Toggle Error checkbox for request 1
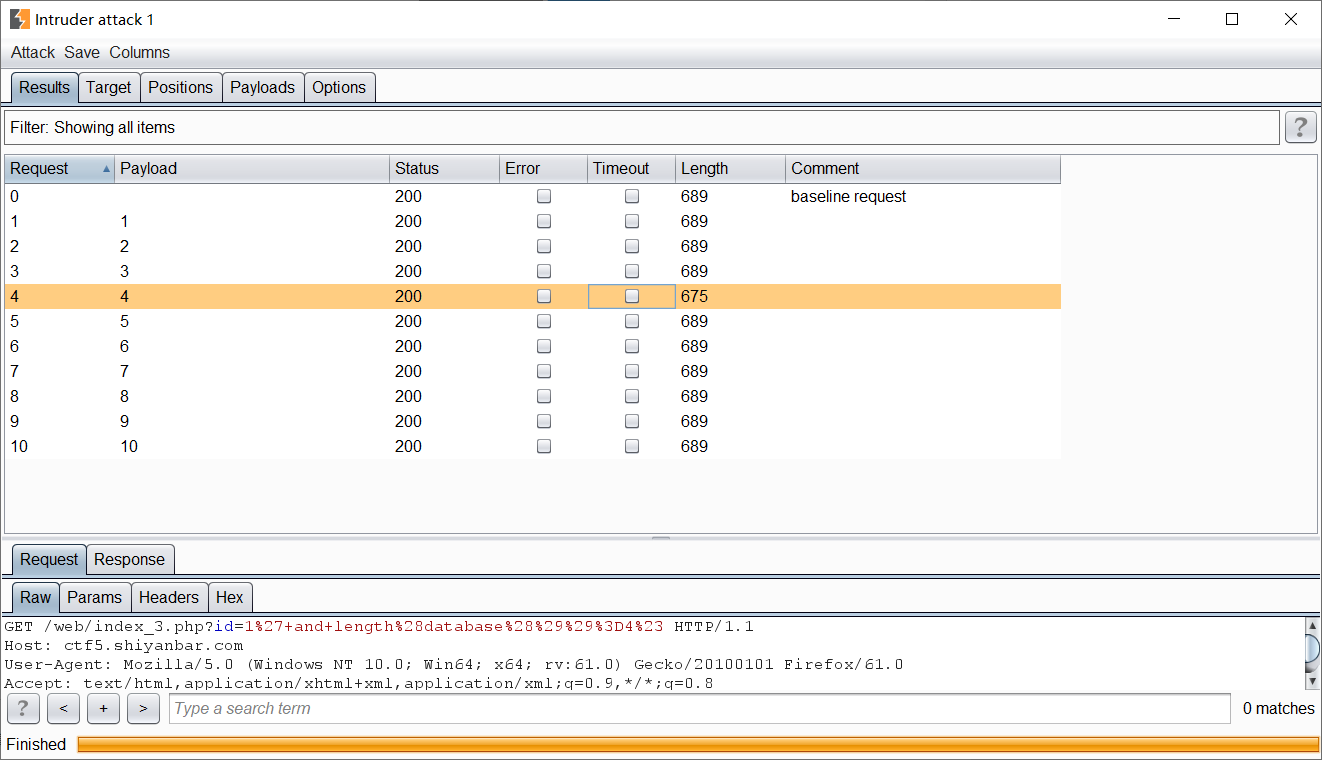 pyautogui.click(x=544, y=222)
